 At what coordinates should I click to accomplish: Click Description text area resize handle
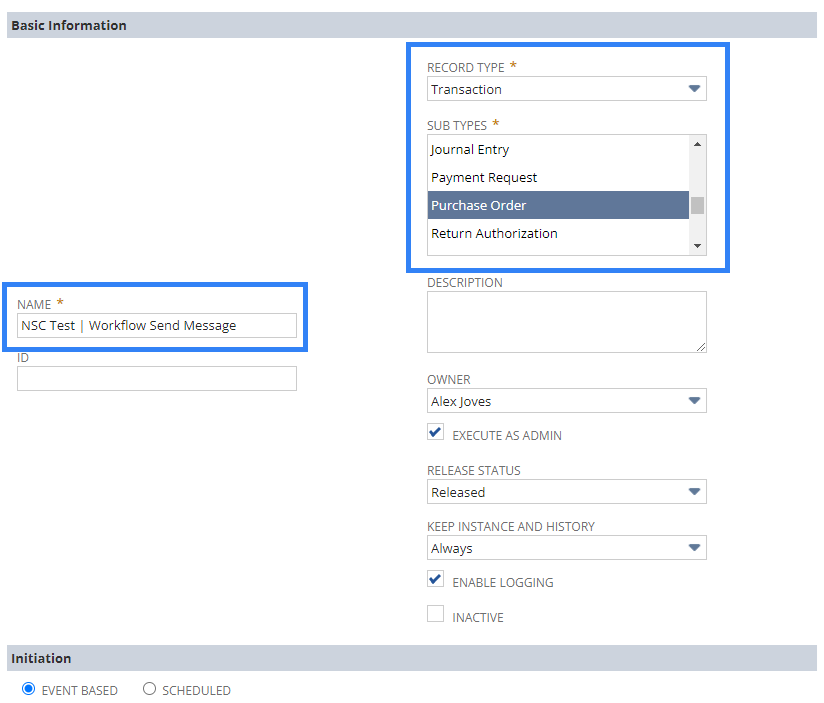pos(701,347)
